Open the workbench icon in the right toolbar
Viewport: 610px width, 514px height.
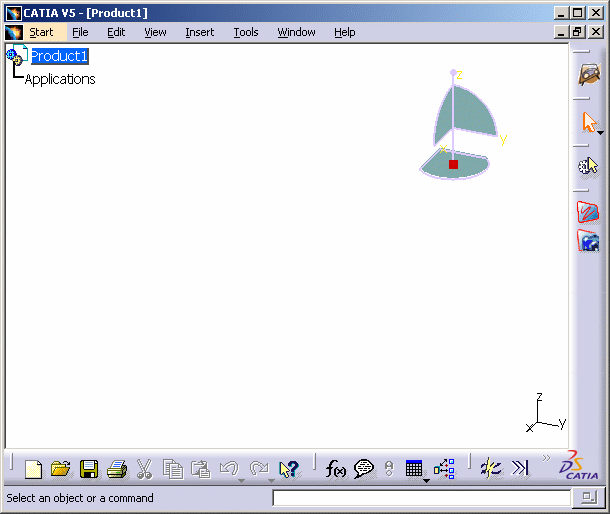coord(589,74)
